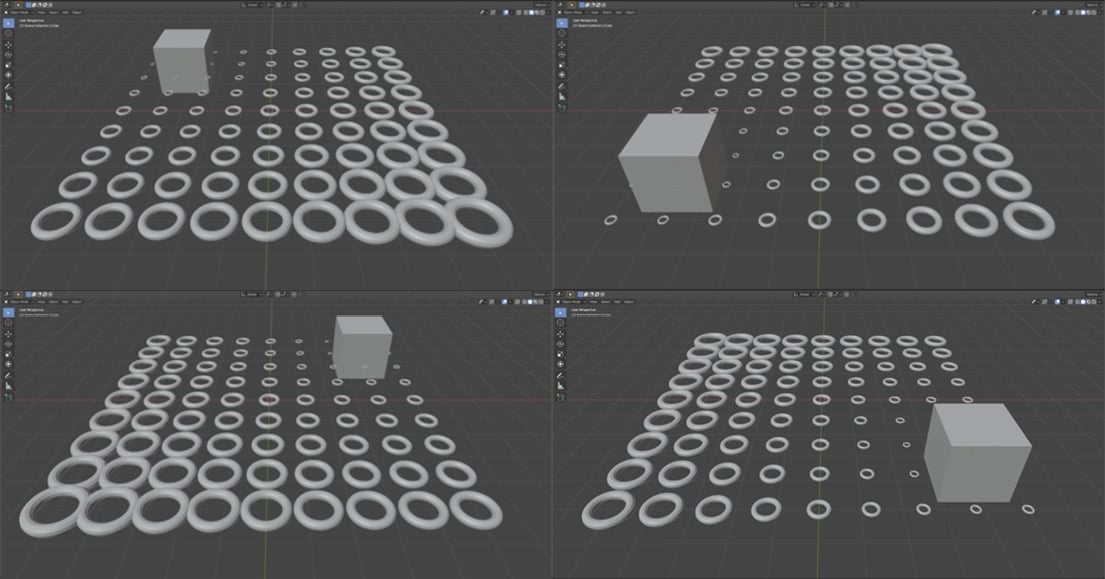The height and width of the screenshot is (579, 1105).
Task: Click the cube in the bottom-right viewport
Action: (x=977, y=452)
